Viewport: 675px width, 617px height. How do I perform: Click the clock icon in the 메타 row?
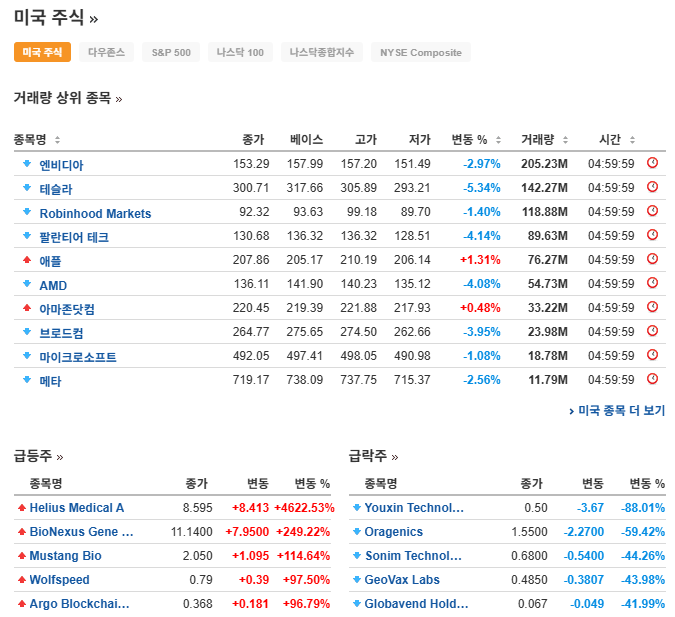point(652,379)
